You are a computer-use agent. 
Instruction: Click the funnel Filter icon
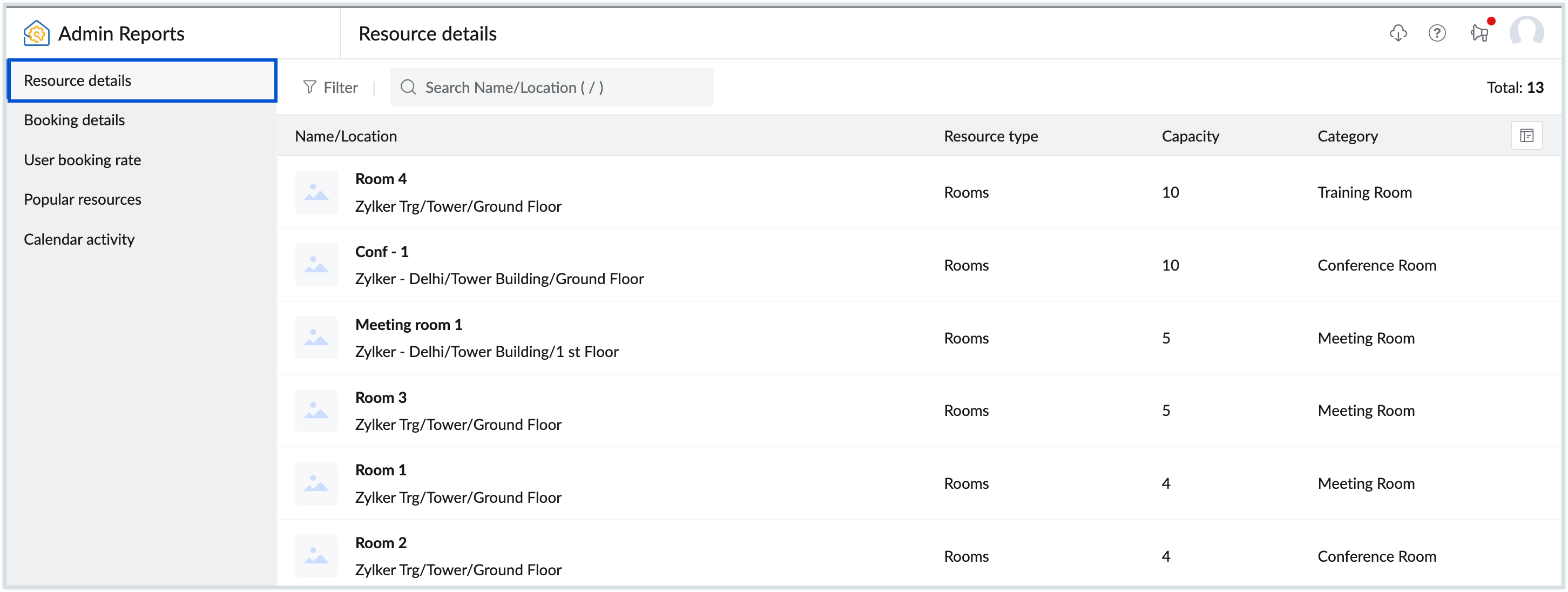coord(310,88)
